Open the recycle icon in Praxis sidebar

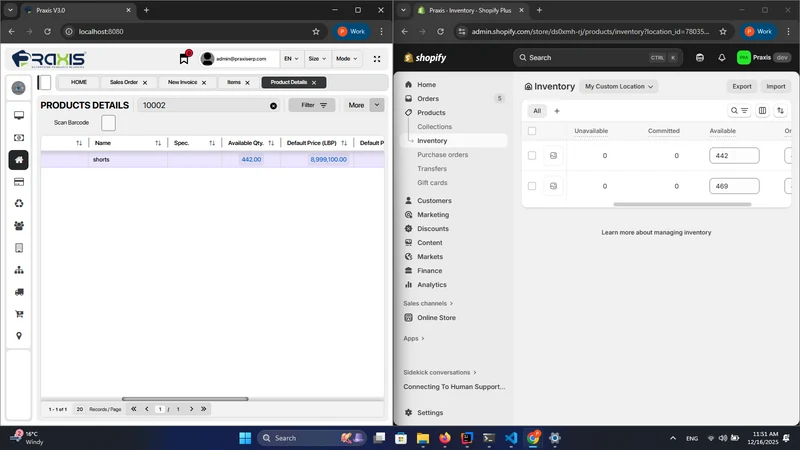click(19, 204)
